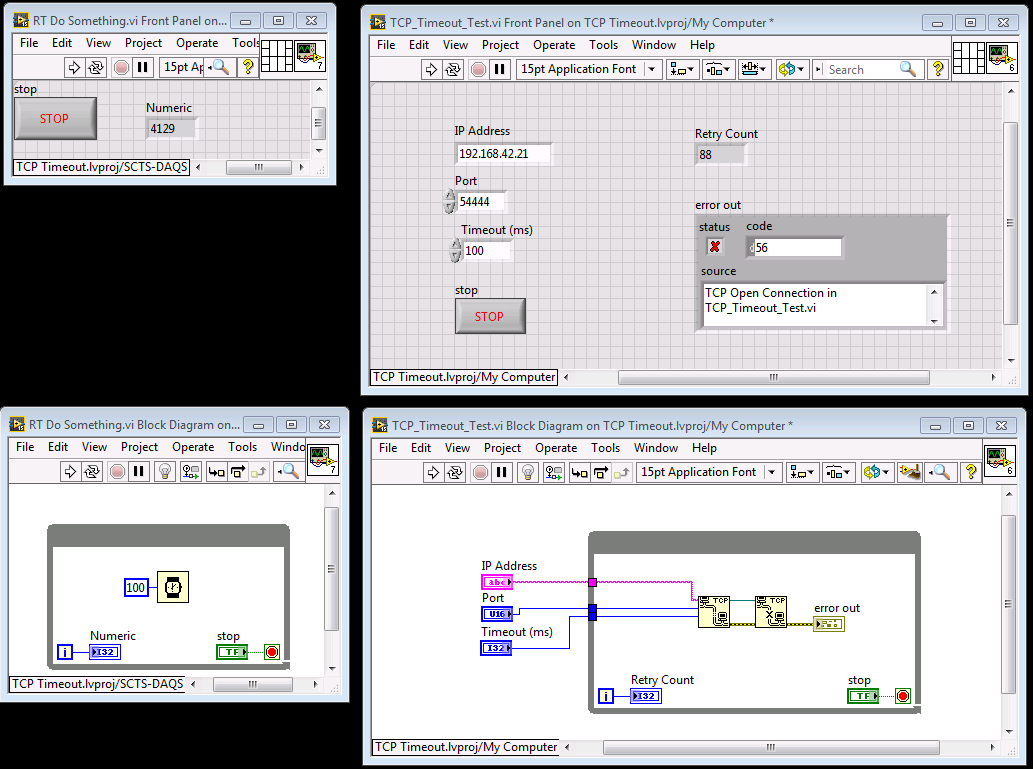Click Retry Count I32 terminal in TCP diagram
Image resolution: width=1033 pixels, height=769 pixels.
pyautogui.click(x=646, y=696)
